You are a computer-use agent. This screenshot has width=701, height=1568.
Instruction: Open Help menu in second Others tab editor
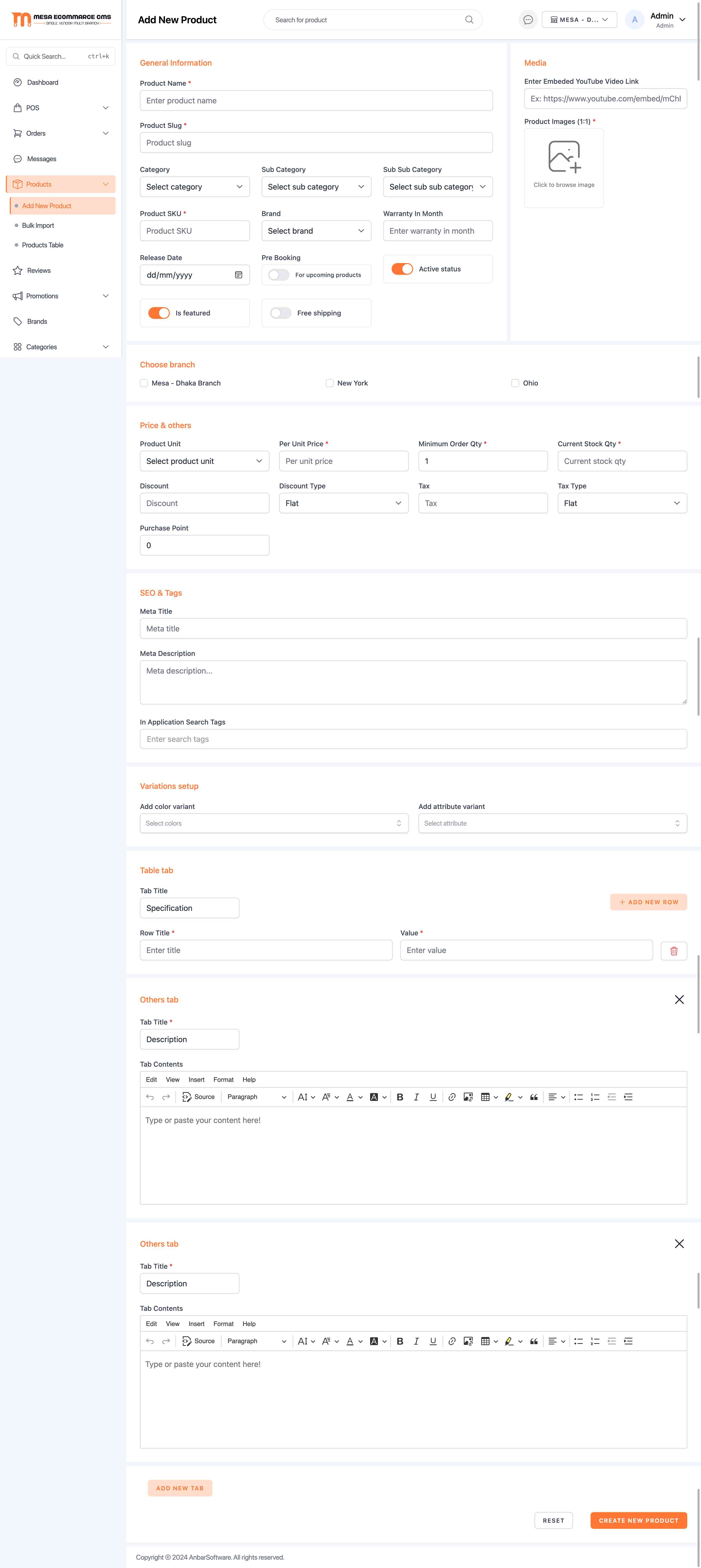pos(249,1323)
